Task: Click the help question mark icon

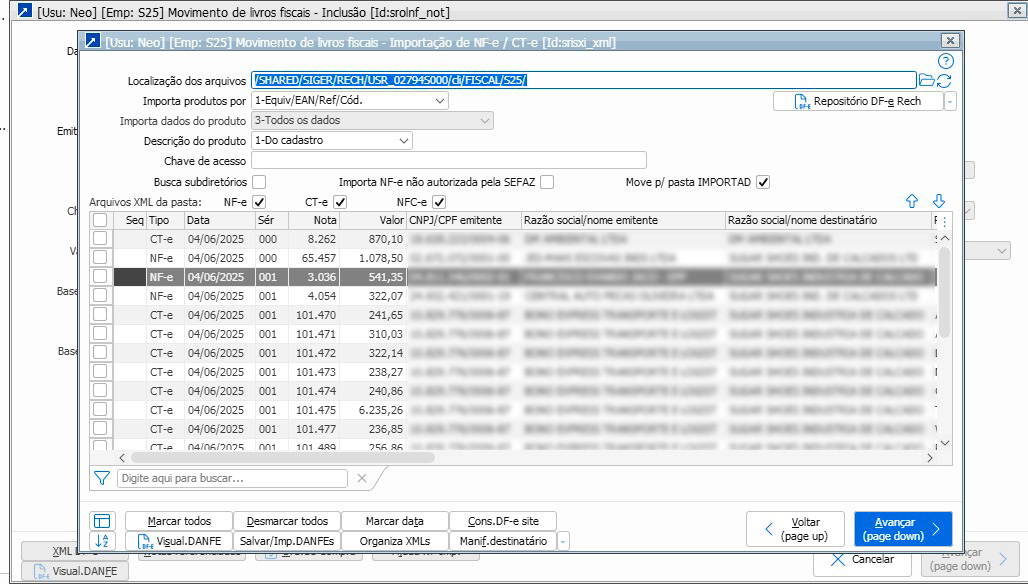Action: tap(946, 61)
